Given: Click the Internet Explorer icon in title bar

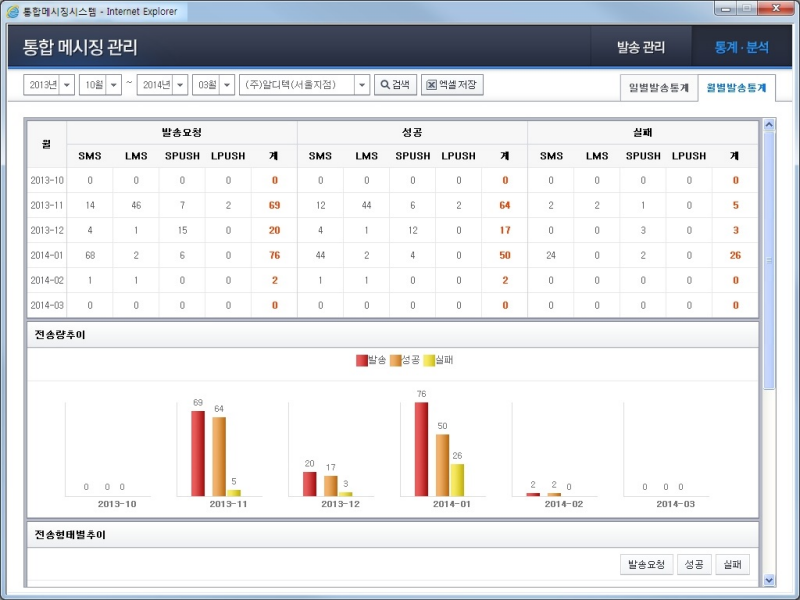Looking at the screenshot, I should coord(12,11).
